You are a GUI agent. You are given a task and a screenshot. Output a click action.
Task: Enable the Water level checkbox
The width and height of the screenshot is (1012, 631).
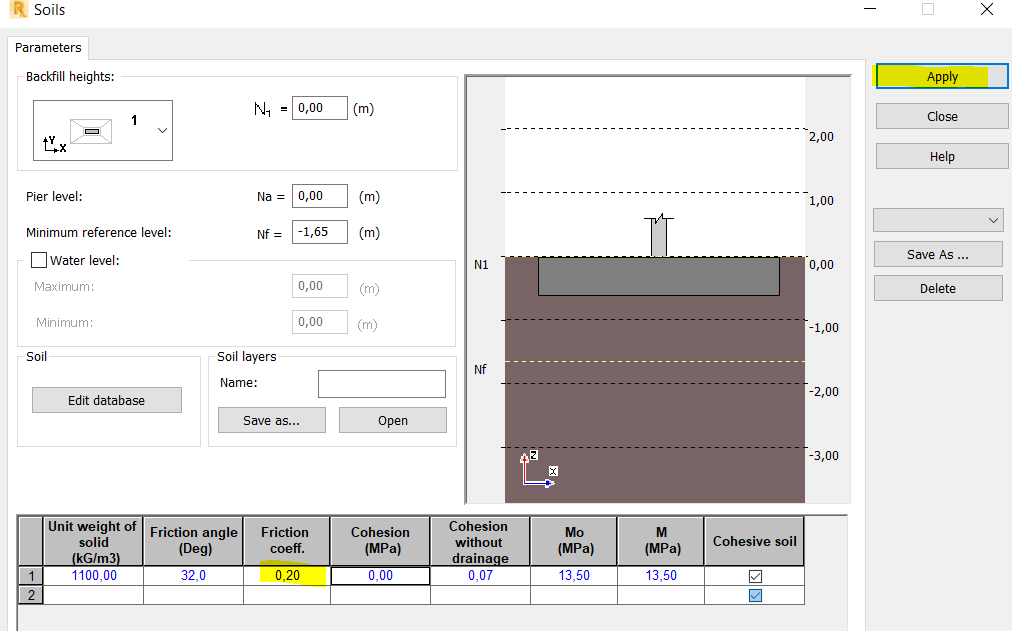point(38,259)
